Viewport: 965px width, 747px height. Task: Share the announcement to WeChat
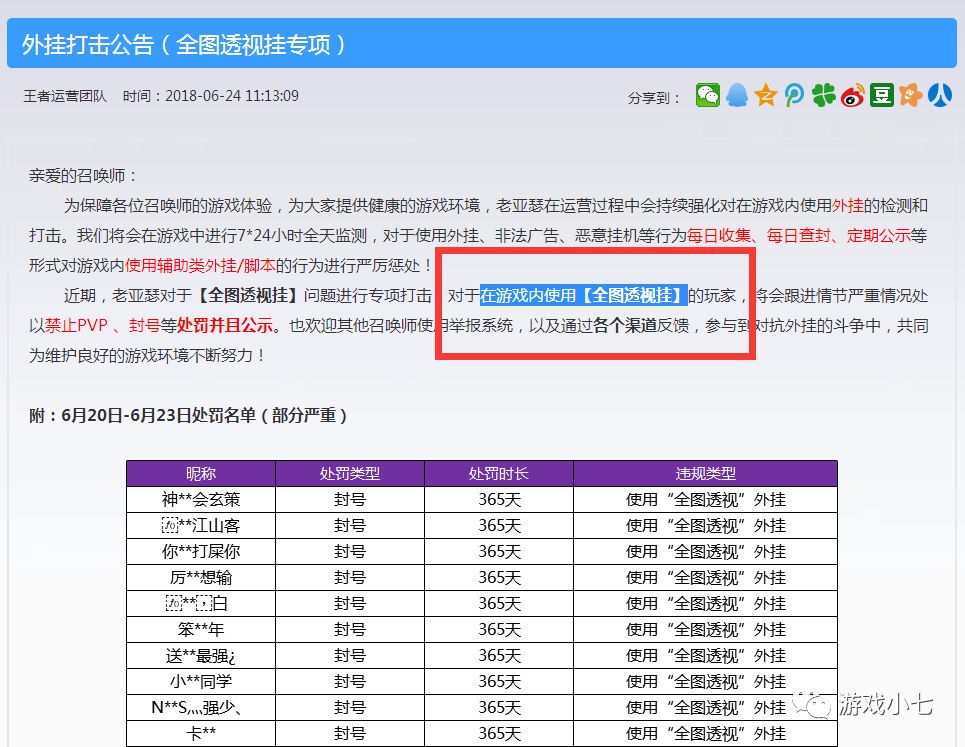click(x=708, y=95)
